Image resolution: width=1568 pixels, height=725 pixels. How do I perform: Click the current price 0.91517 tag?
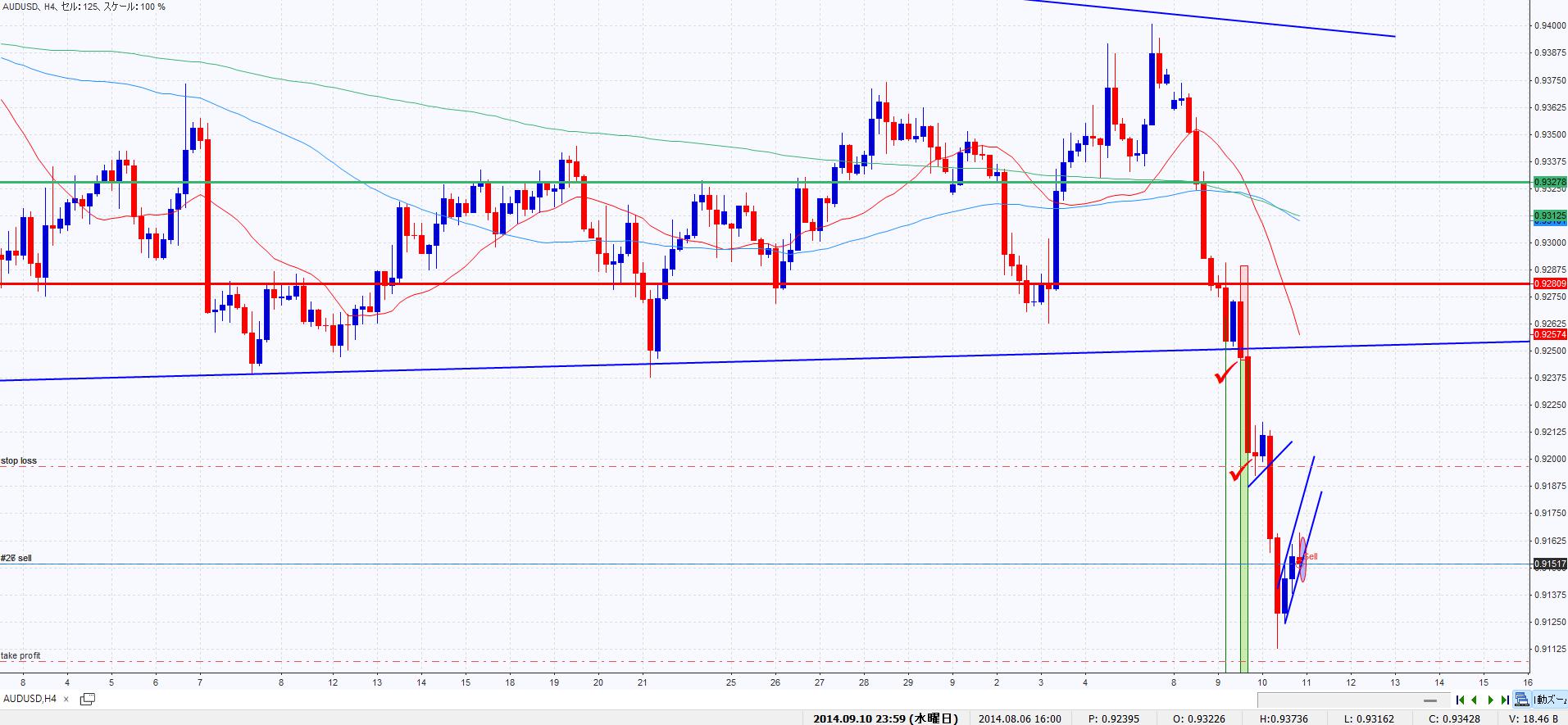pyautogui.click(x=1549, y=564)
